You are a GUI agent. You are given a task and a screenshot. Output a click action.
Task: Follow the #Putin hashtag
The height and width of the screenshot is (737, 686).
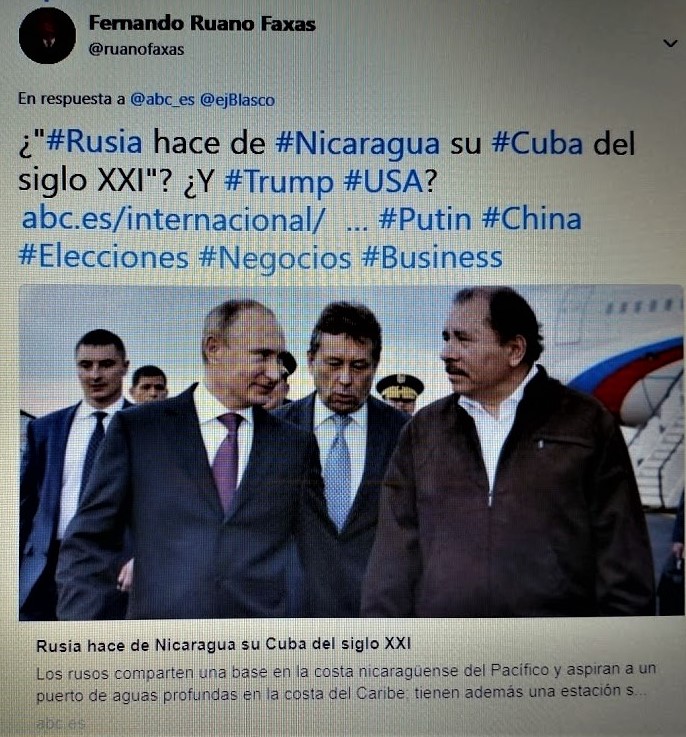425,220
